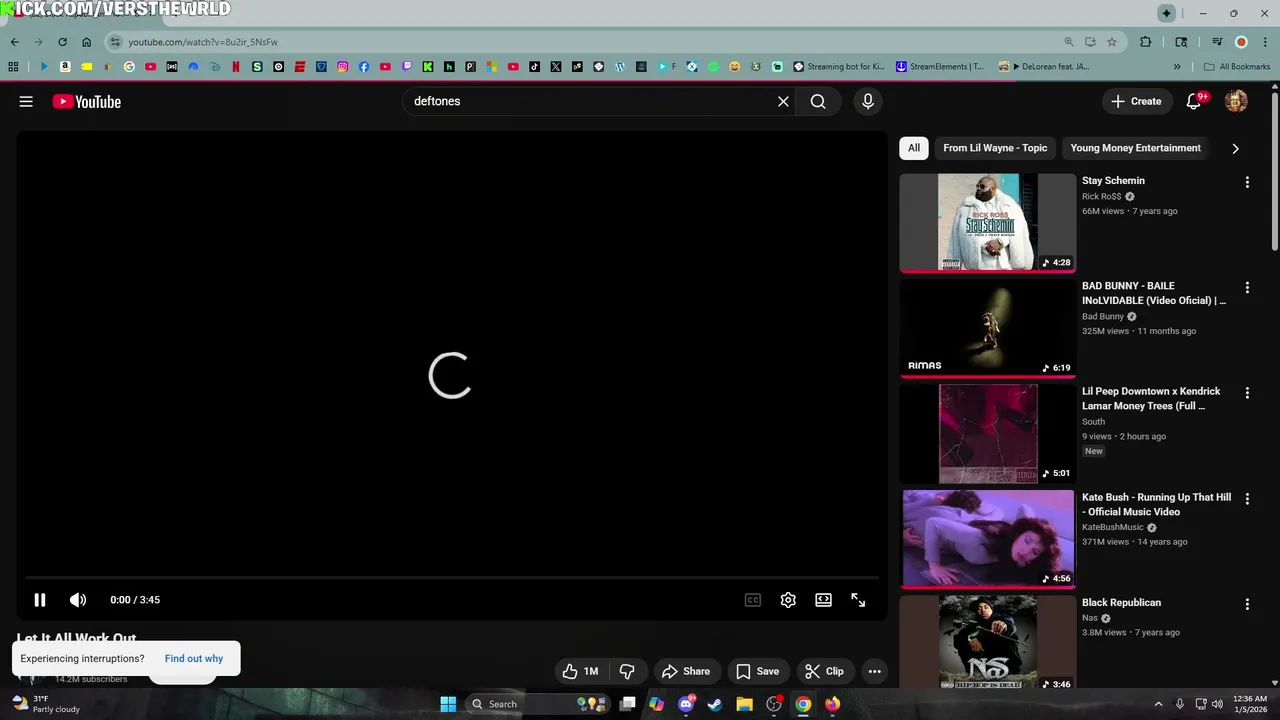The image size is (1280, 720).
Task: Submit search with magnifier button
Action: click(x=818, y=101)
